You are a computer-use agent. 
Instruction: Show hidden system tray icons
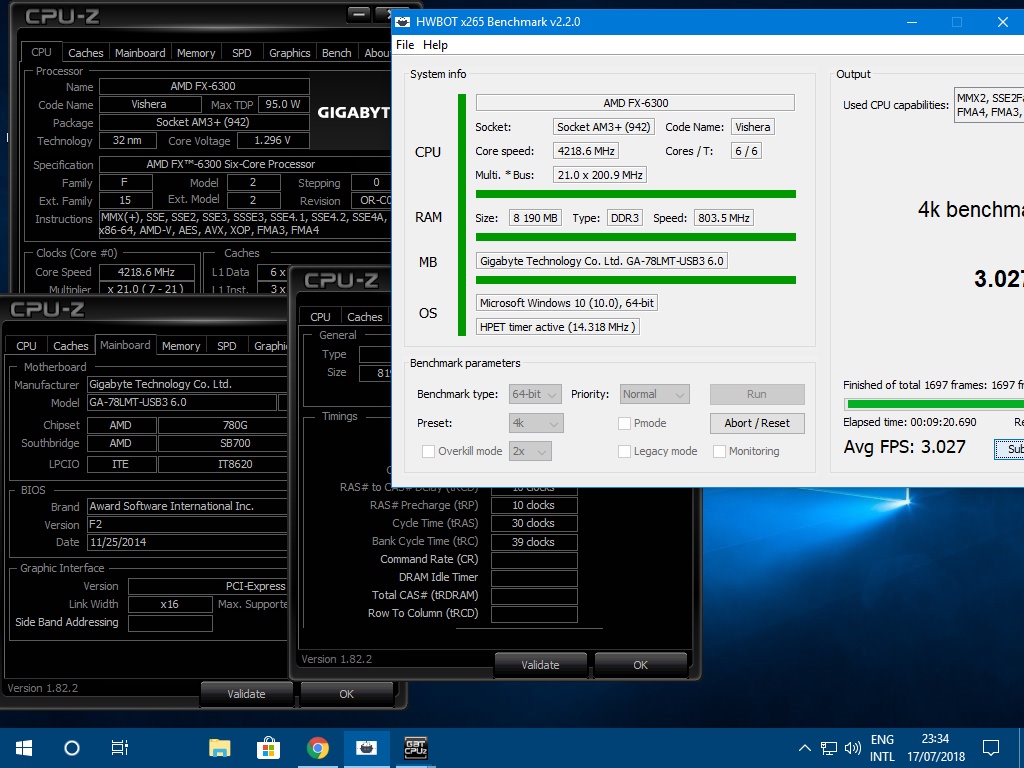[x=805, y=748]
